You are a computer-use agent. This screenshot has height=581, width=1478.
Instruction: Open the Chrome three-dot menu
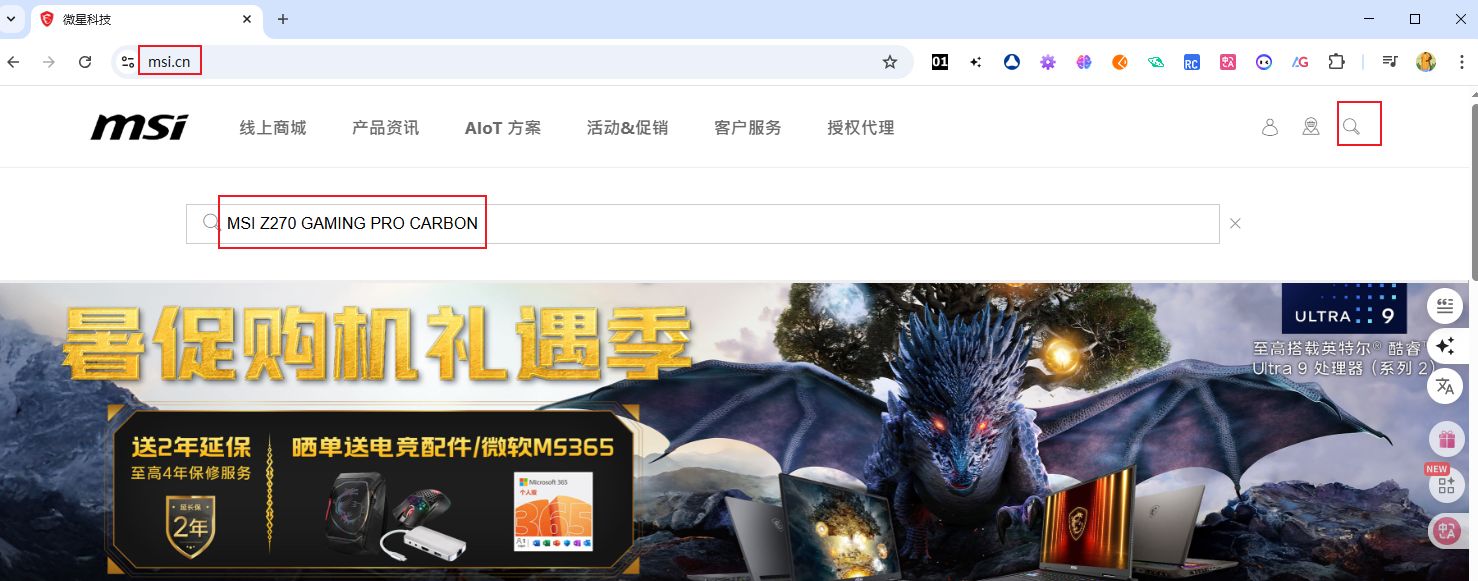[x=1461, y=62]
